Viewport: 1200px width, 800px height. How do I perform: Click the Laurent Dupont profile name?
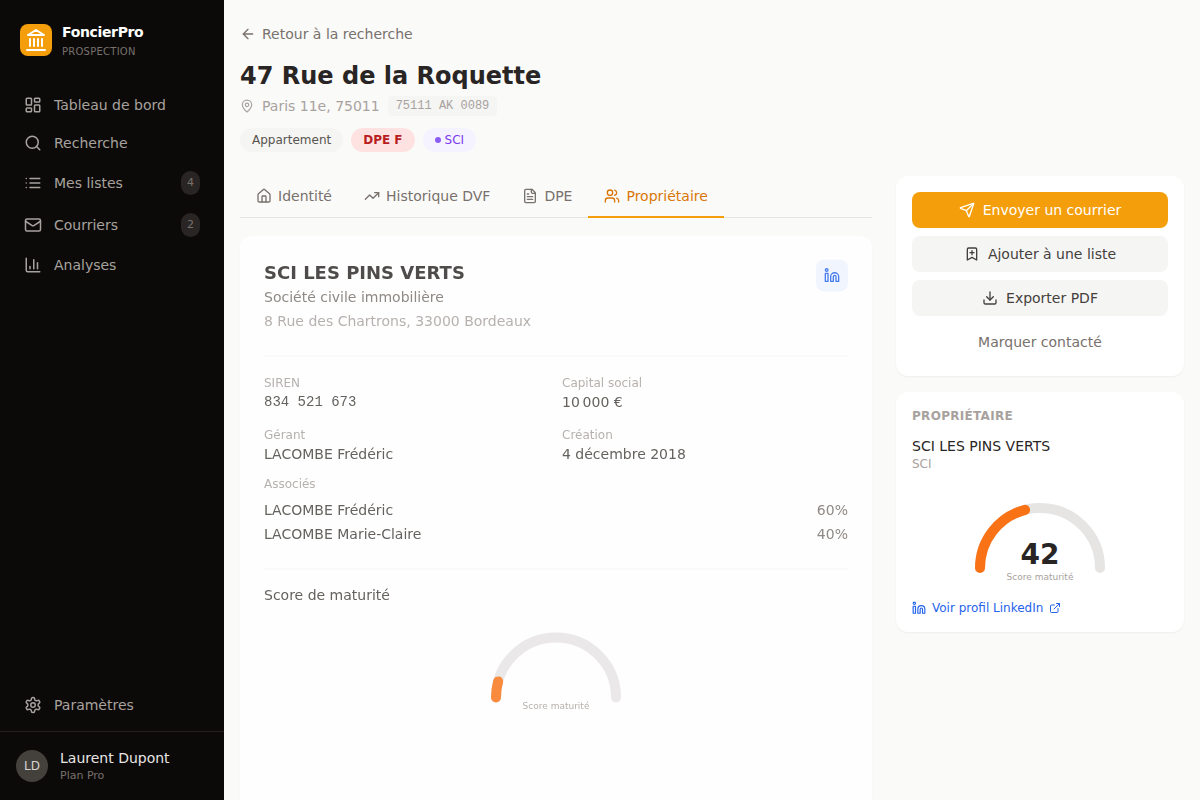115,758
